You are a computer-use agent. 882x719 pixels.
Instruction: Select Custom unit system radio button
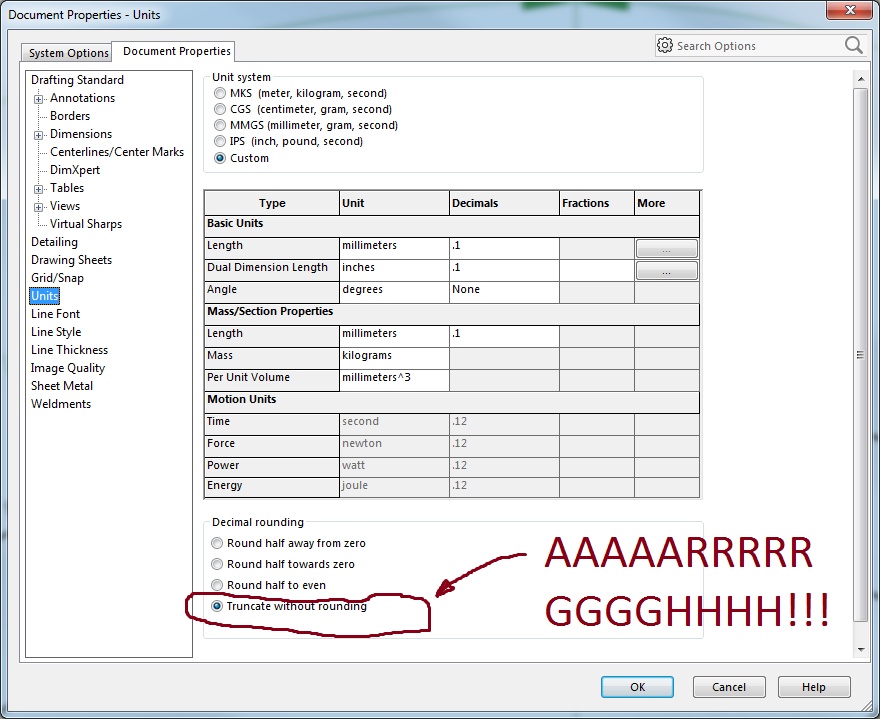point(219,158)
